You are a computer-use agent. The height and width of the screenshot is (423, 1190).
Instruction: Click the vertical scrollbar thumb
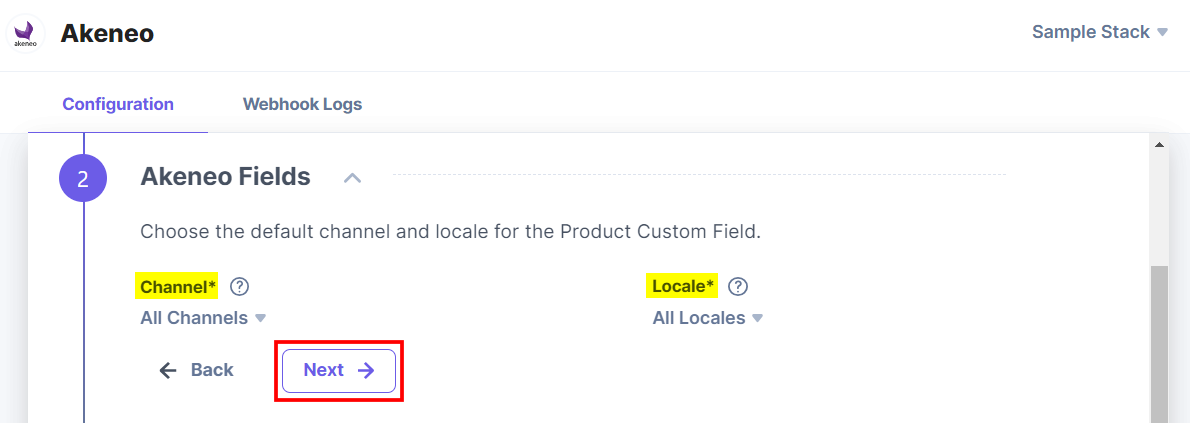pos(1160,340)
